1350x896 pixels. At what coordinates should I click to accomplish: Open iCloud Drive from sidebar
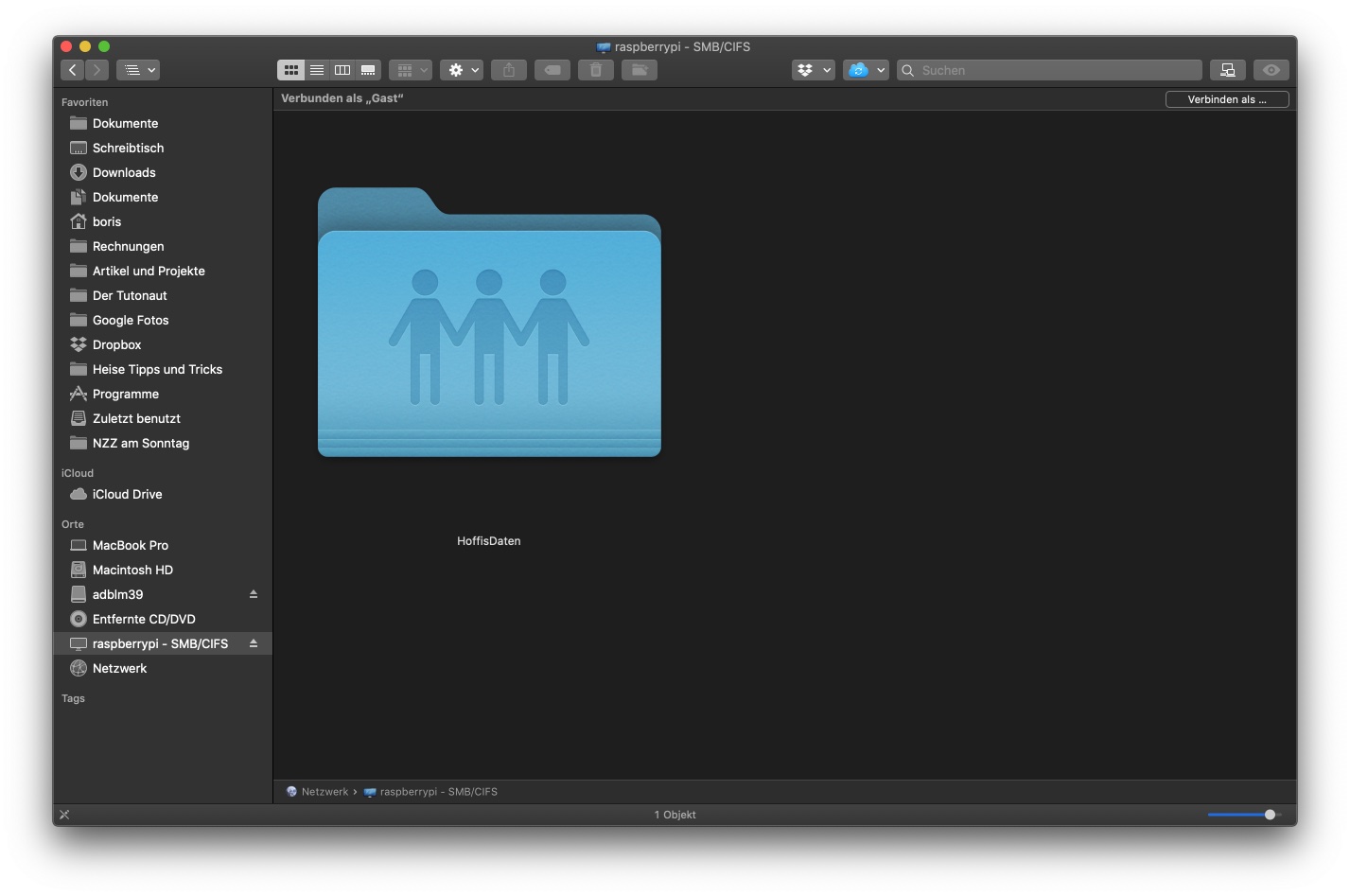click(127, 494)
